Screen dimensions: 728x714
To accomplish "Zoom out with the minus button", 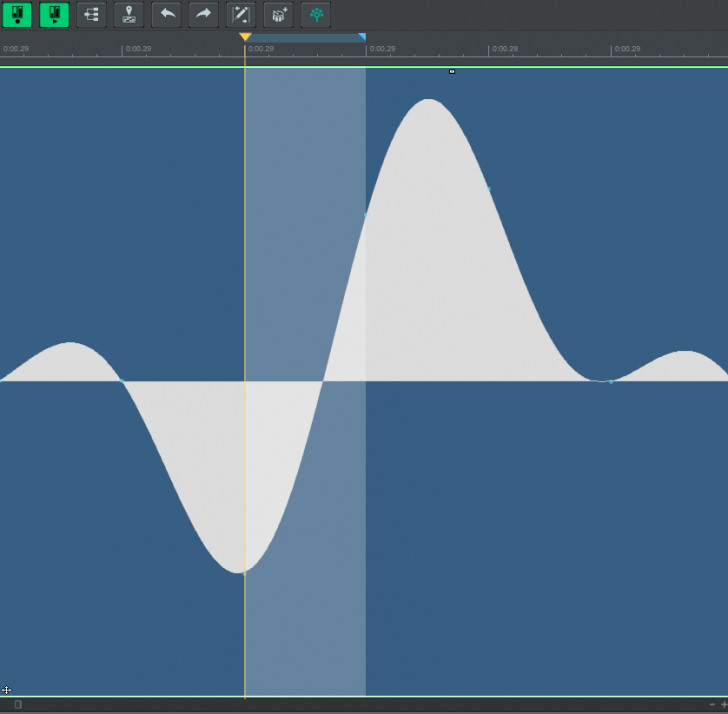I will [x=712, y=705].
